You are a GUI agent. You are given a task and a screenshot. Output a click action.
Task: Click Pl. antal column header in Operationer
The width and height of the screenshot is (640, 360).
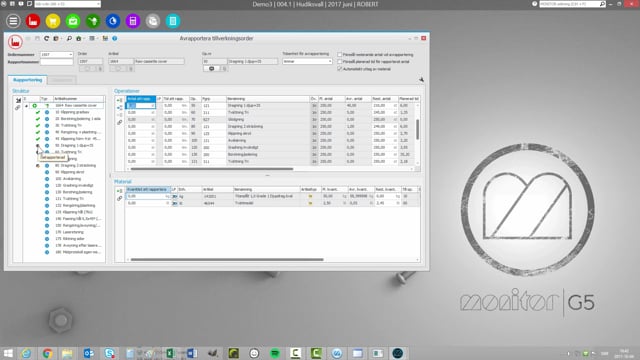tap(331, 99)
